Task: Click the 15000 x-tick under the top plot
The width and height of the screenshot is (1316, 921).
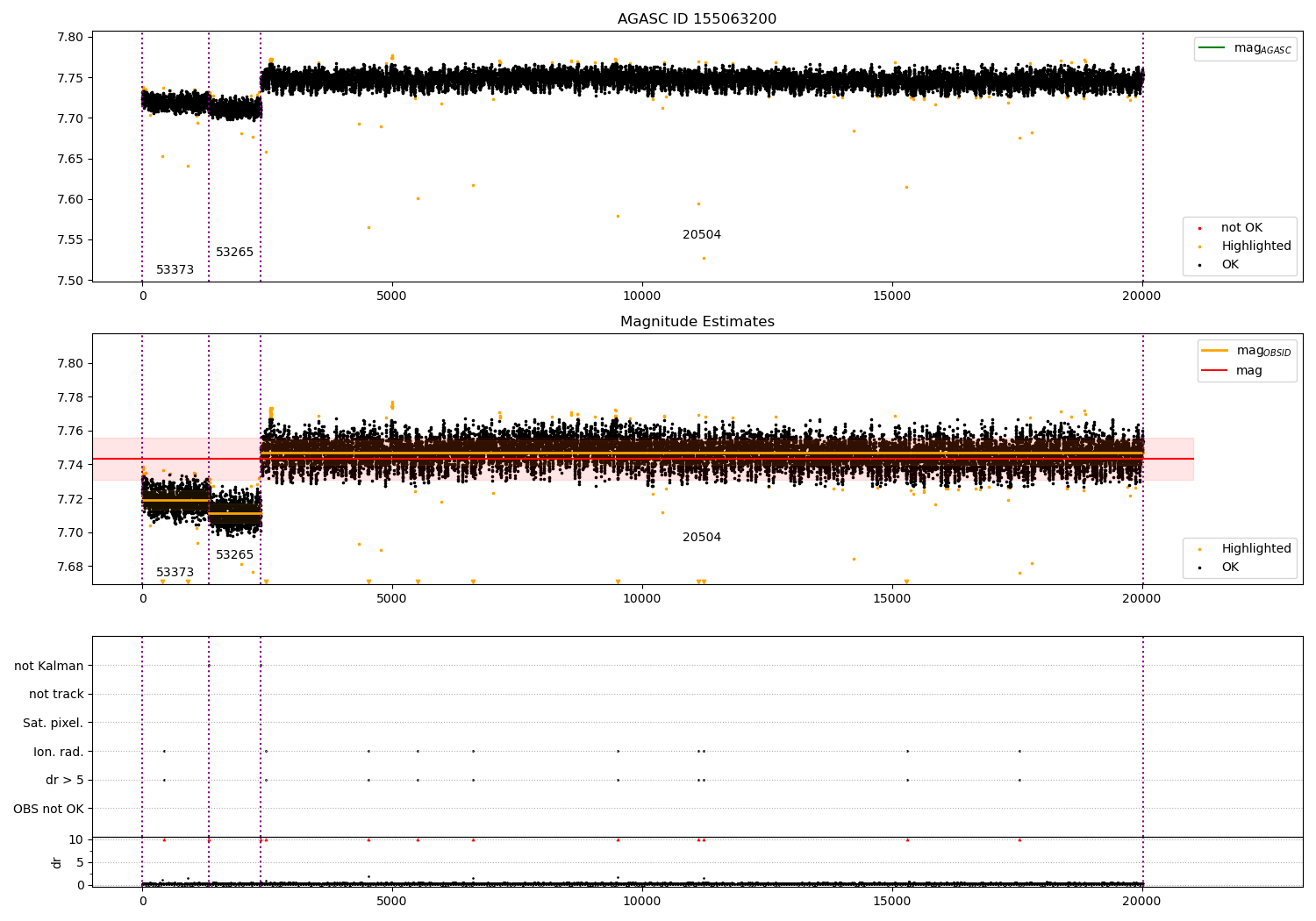Action: coord(891,296)
